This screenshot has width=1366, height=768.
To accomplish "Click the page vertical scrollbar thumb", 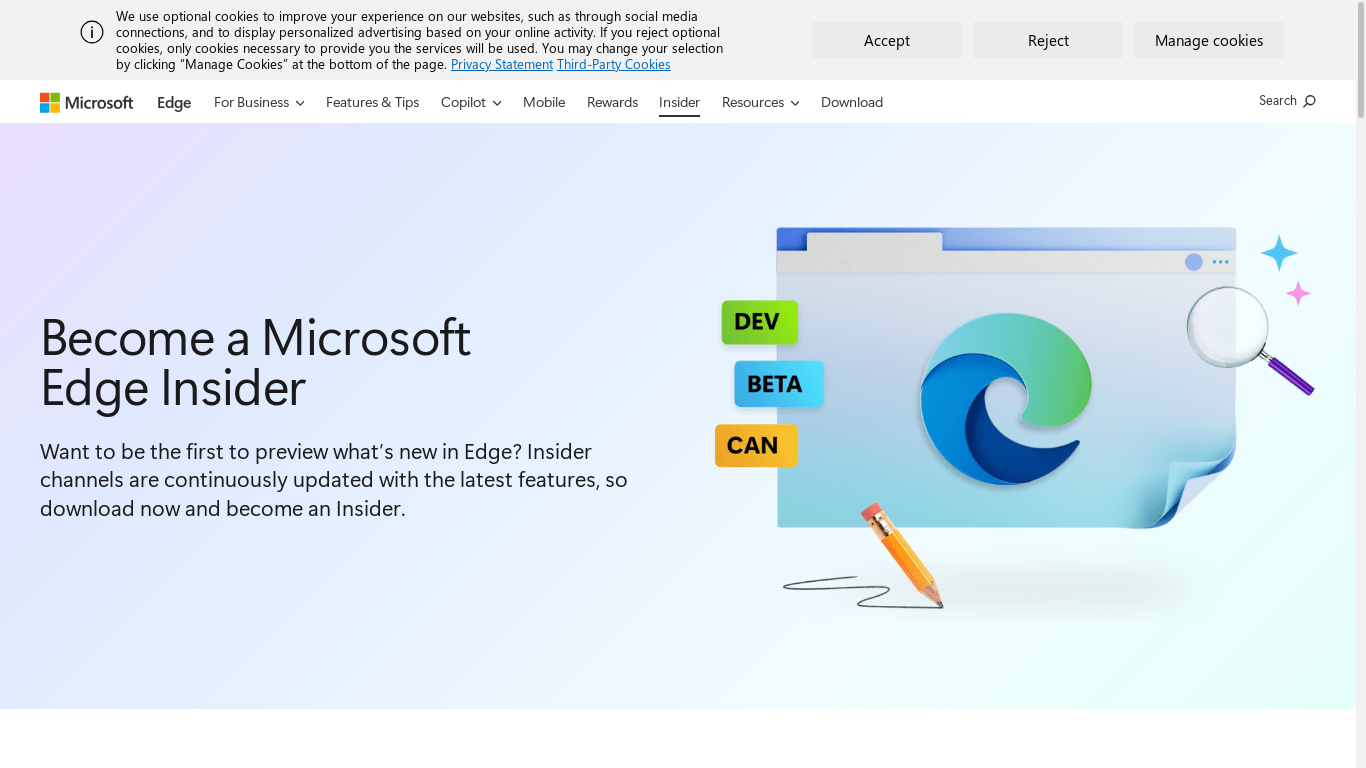I will point(1361,60).
